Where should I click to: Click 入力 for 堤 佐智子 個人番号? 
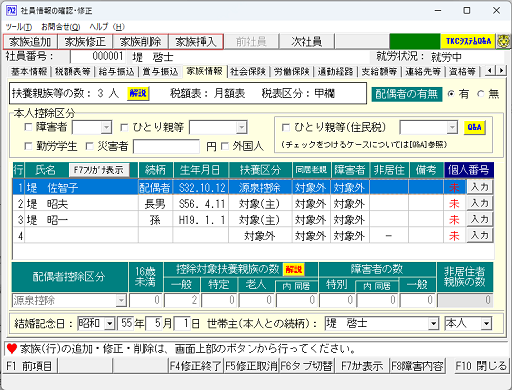(480, 187)
